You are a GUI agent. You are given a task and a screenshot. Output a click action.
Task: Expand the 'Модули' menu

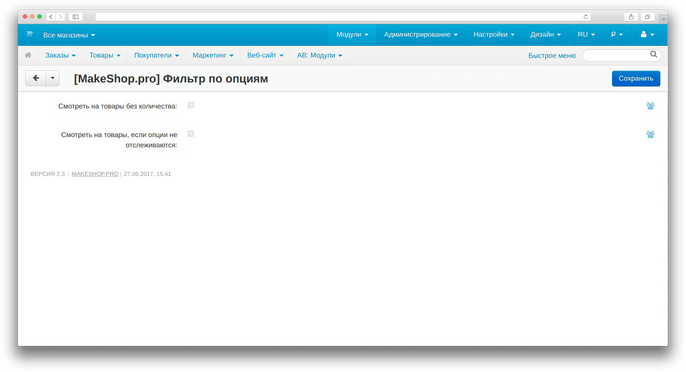coord(352,34)
